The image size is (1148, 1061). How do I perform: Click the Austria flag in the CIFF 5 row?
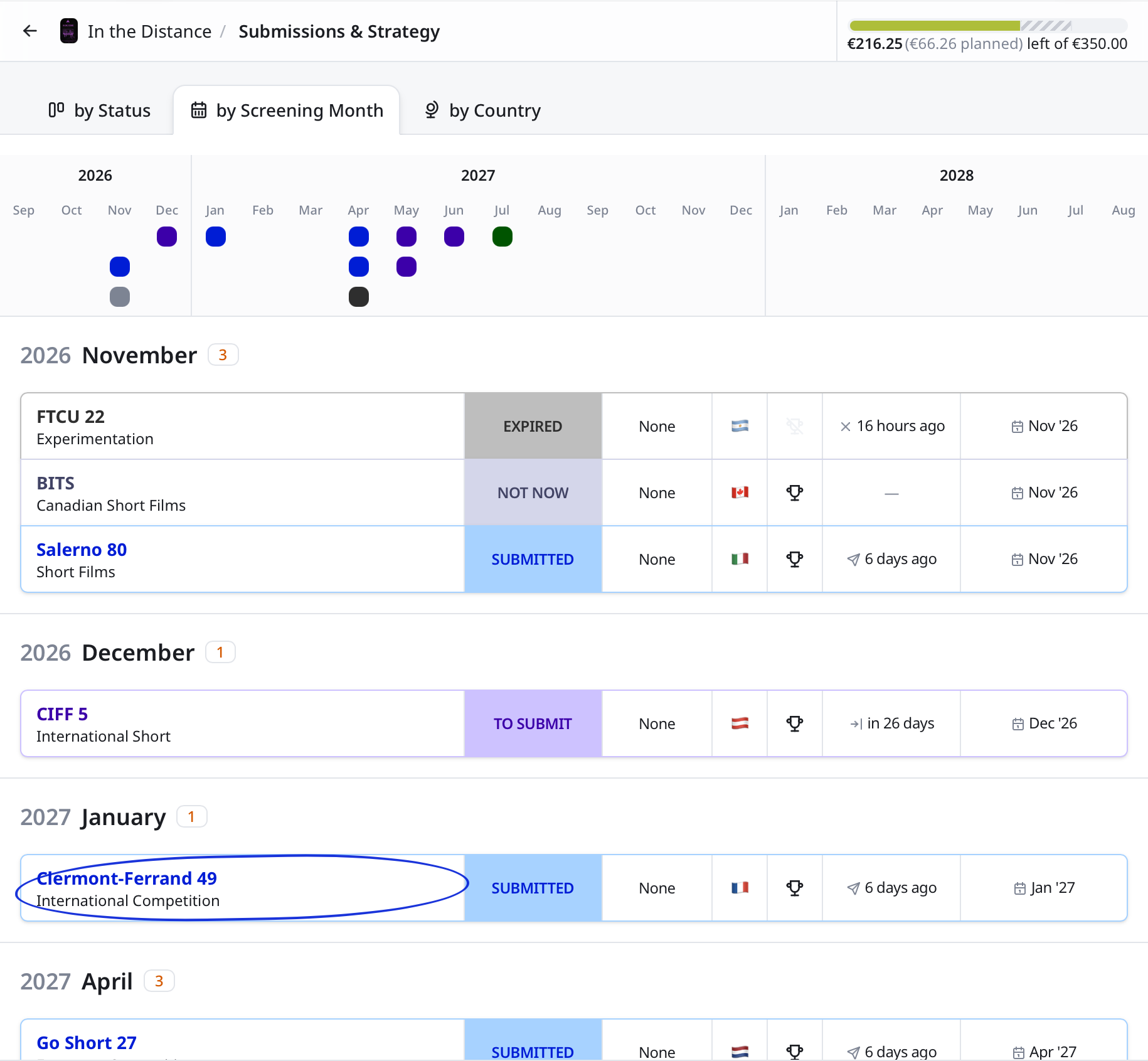coord(740,723)
